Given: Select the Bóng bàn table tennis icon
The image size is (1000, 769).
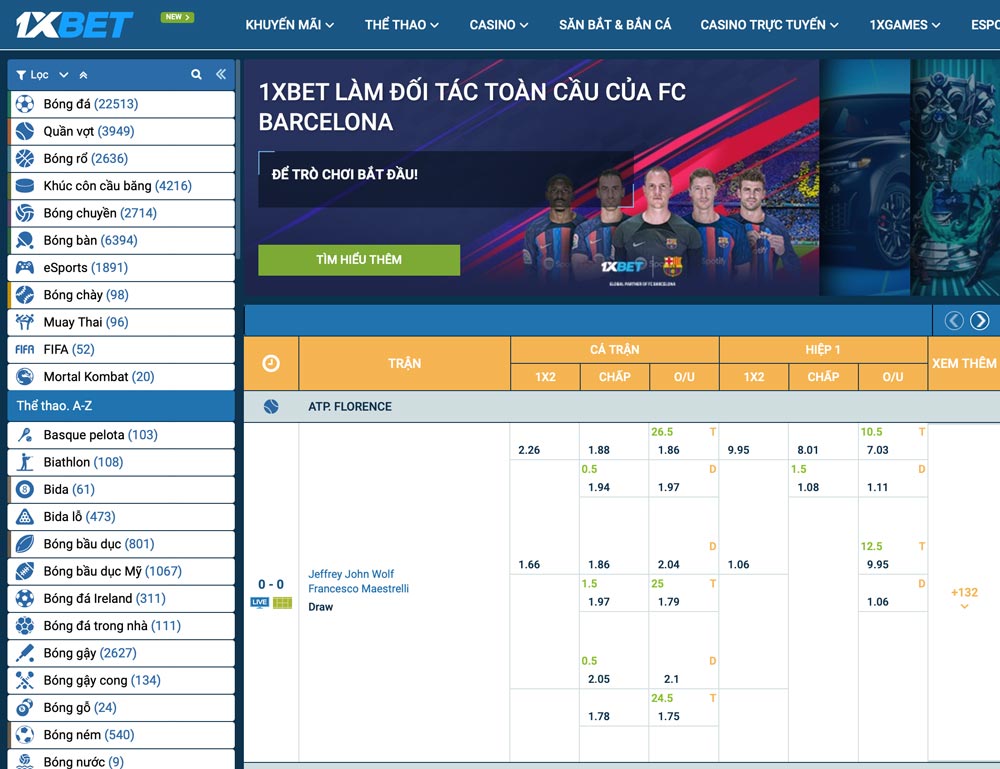Looking at the screenshot, I should (25, 240).
